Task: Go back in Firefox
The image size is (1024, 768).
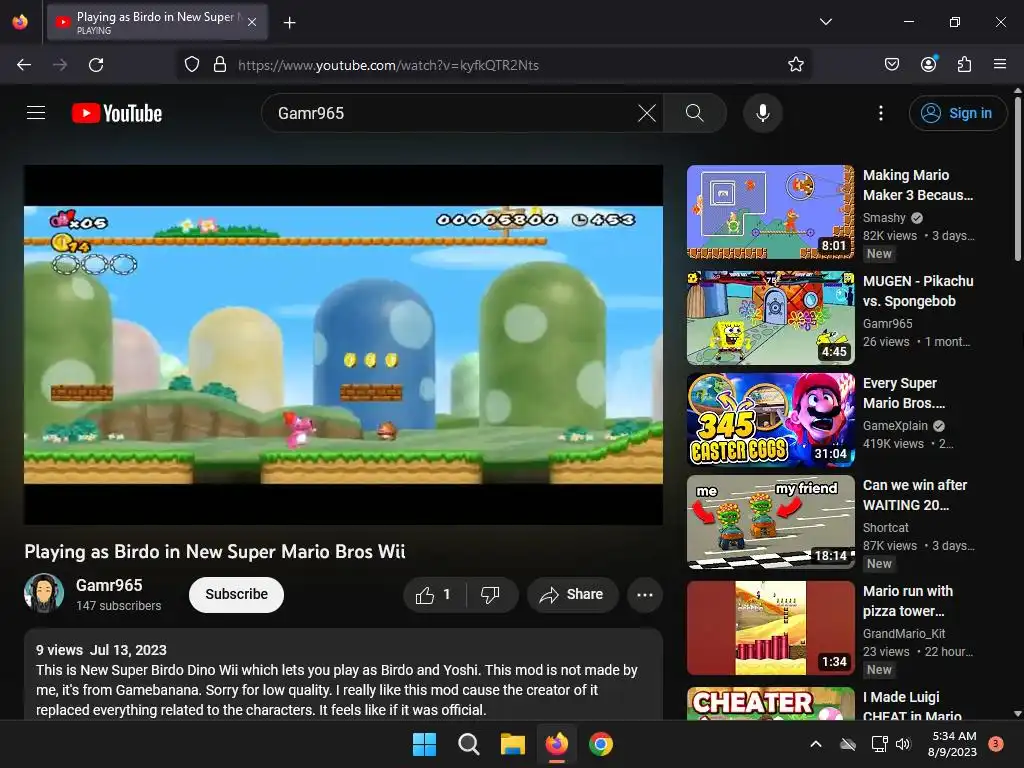Action: (24, 65)
